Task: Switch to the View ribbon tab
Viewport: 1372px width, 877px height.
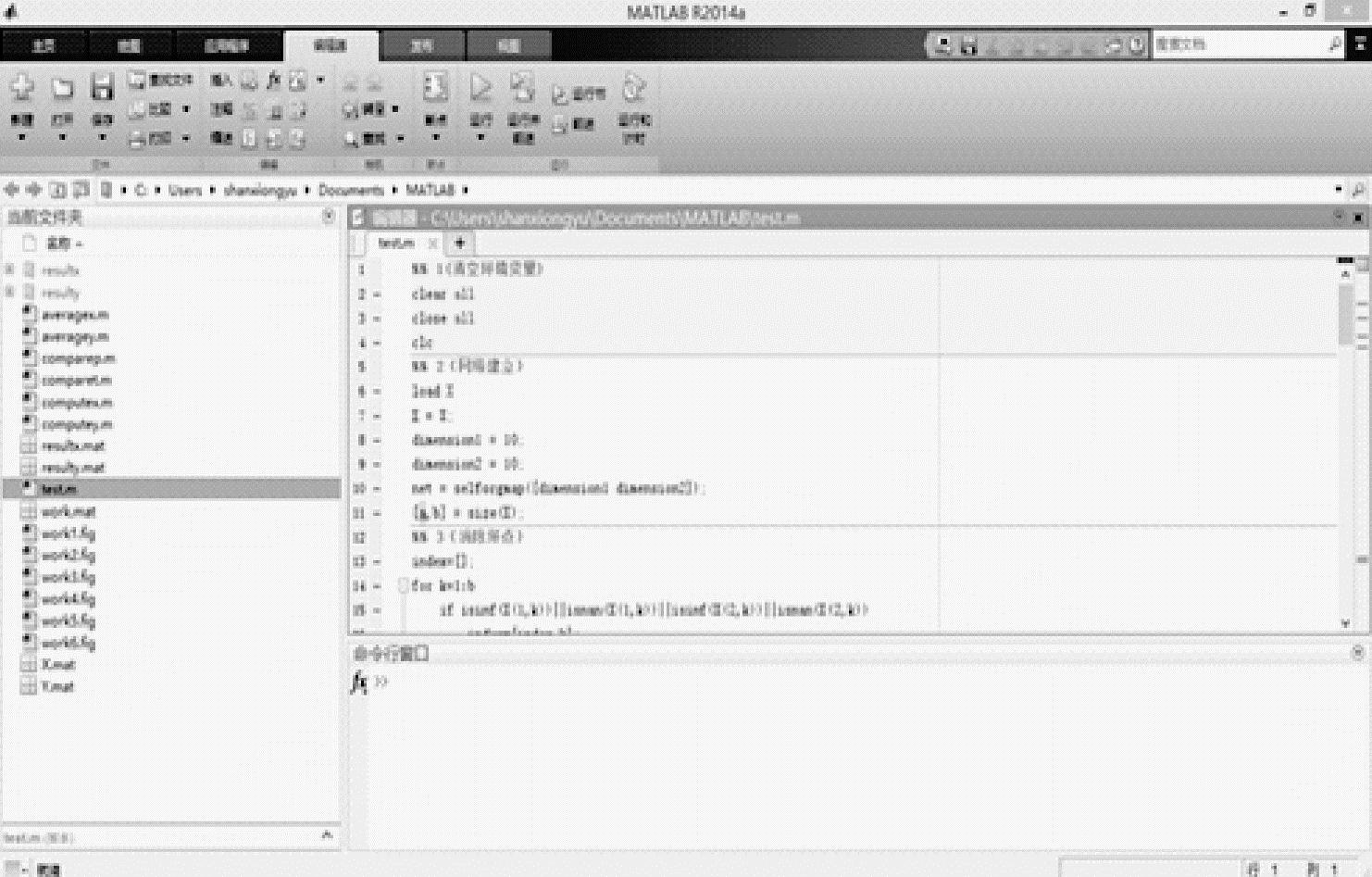Action: point(508,45)
